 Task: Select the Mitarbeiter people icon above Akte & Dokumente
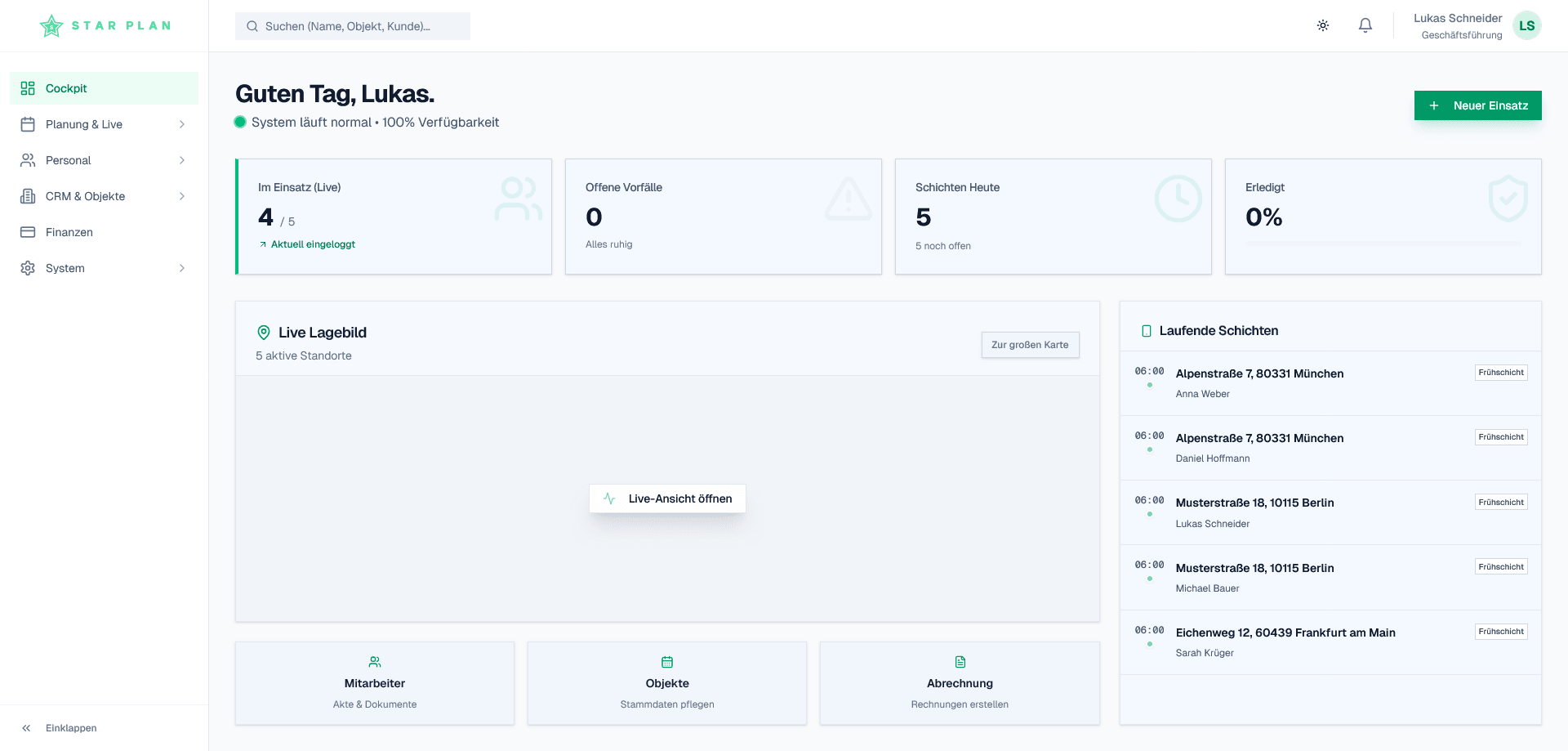[375, 662]
